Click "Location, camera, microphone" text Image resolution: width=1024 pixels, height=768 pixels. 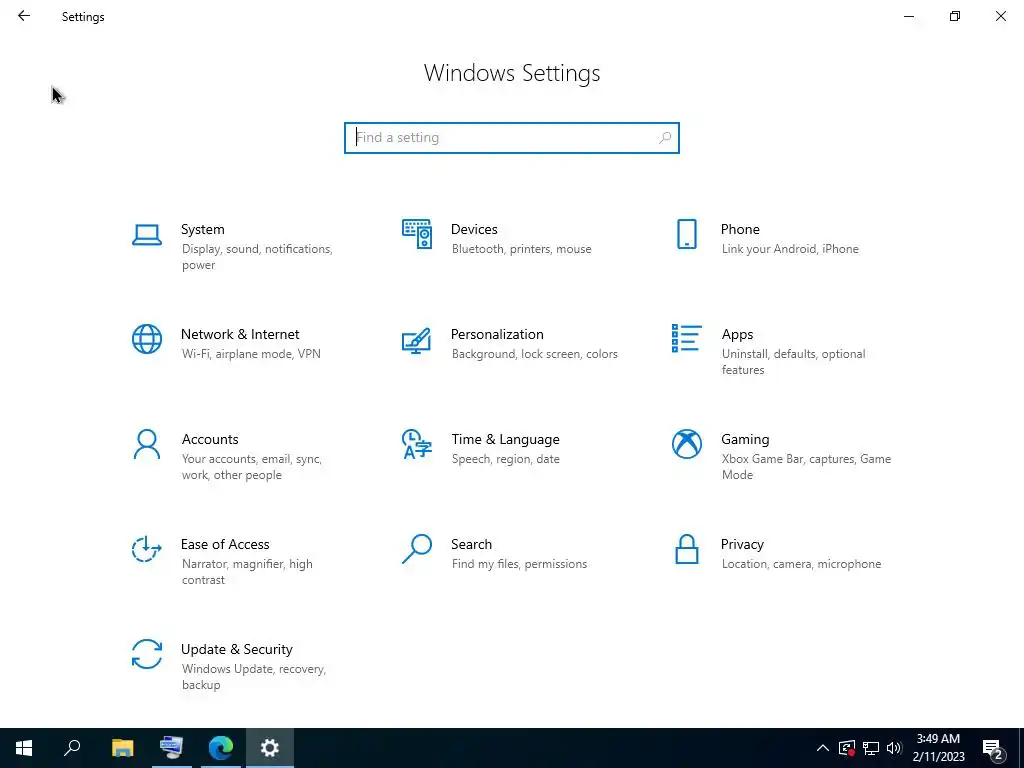(801, 564)
